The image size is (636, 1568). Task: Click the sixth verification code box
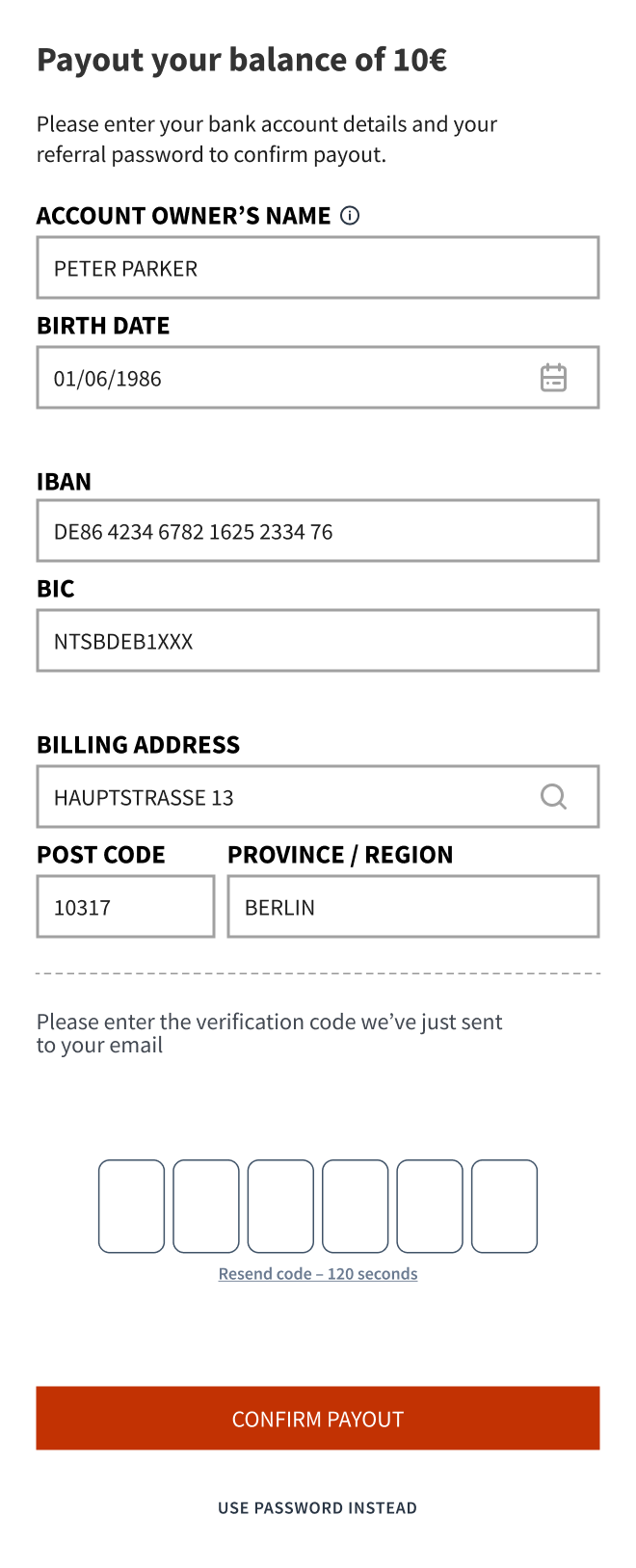[504, 1207]
